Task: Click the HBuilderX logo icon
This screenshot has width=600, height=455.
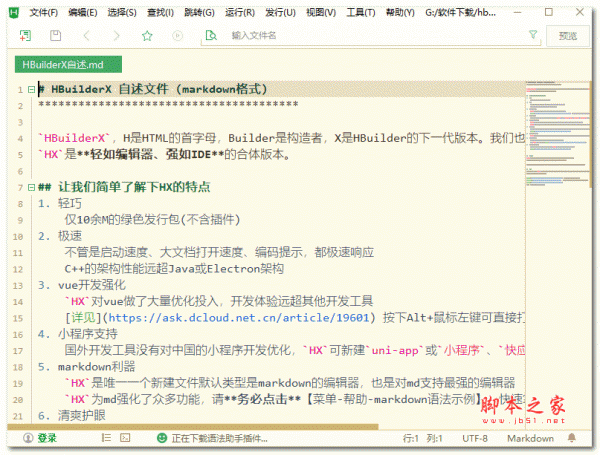Action: coord(14,12)
